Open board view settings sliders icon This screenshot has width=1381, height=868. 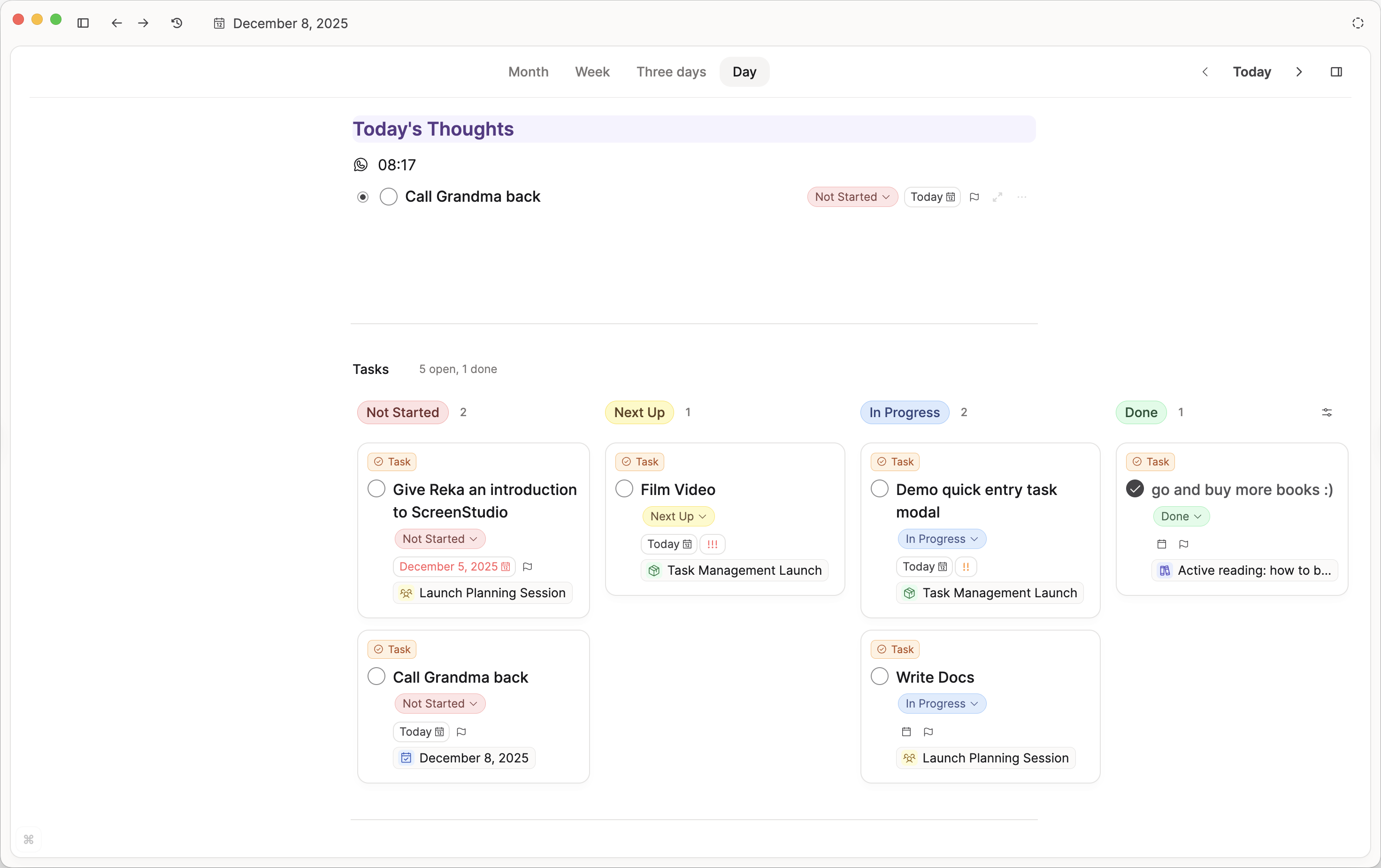click(1327, 412)
